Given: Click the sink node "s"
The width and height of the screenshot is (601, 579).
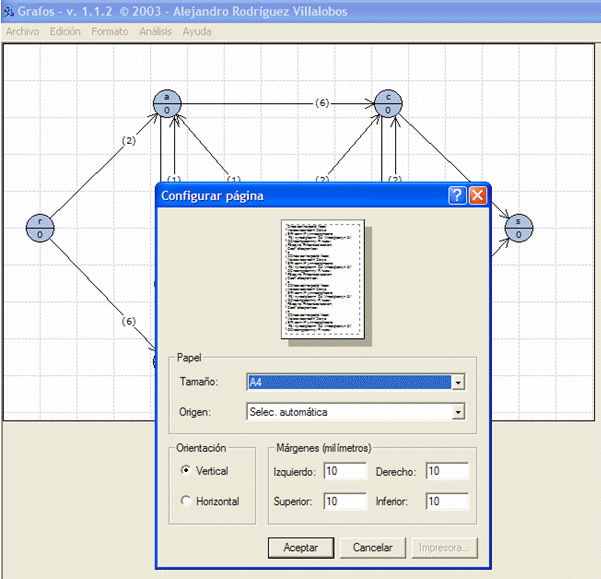Looking at the screenshot, I should tap(518, 227).
